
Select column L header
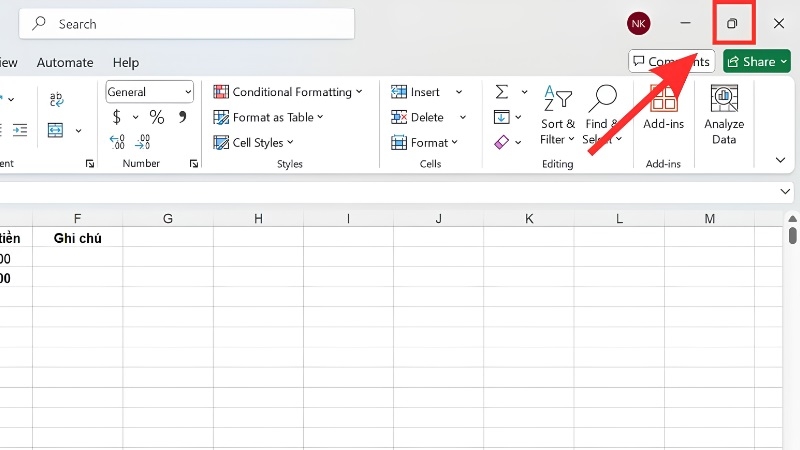pos(619,219)
